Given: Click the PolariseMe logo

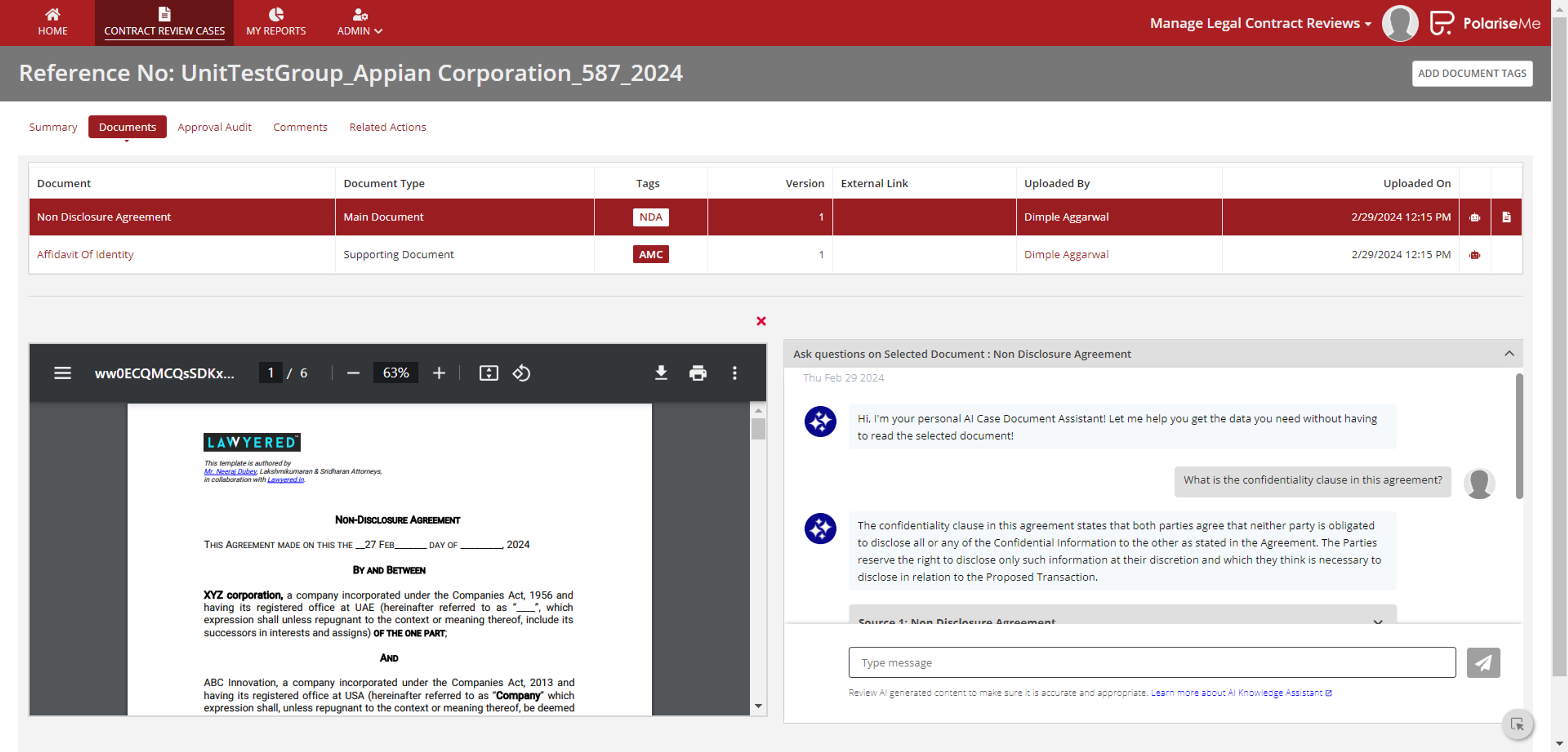Looking at the screenshot, I should pos(1485,23).
